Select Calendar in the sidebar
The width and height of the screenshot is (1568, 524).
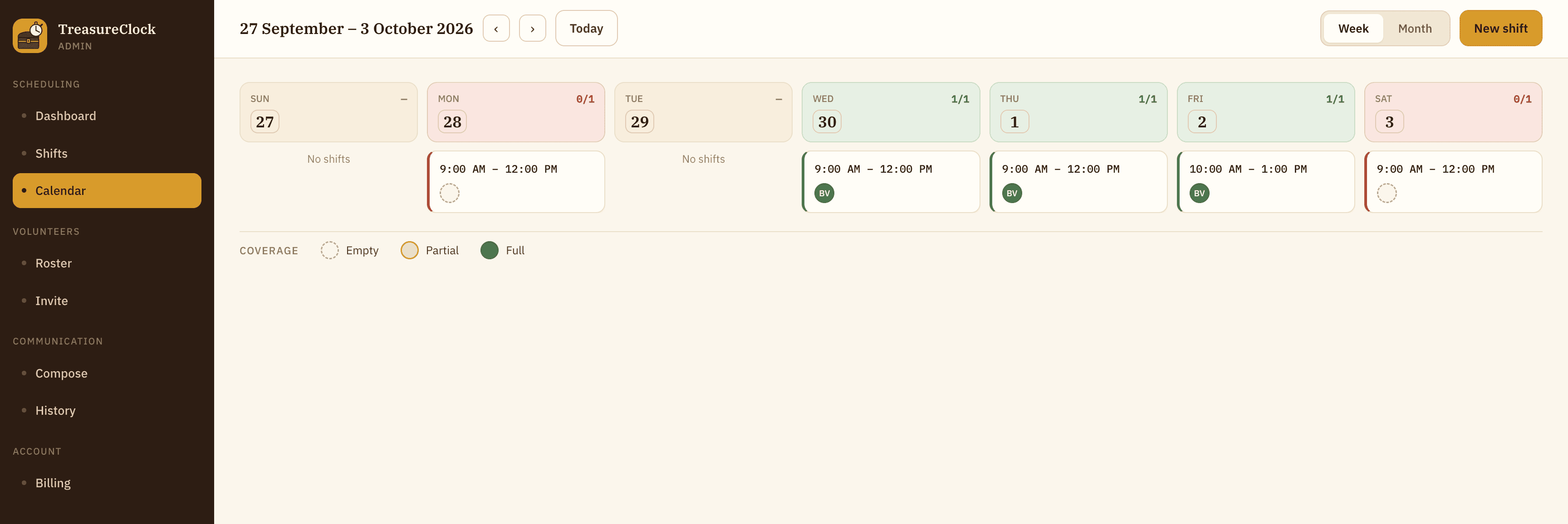click(107, 191)
